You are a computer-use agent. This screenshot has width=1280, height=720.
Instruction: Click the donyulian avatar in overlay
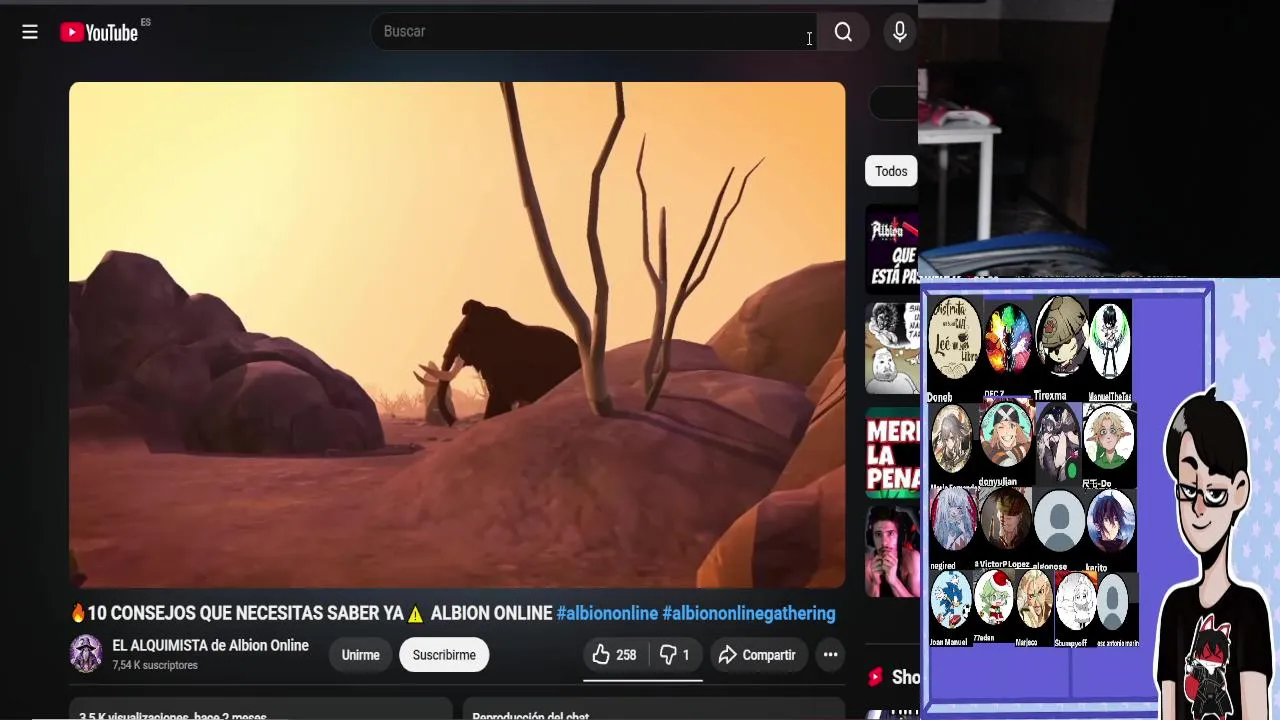1006,435
